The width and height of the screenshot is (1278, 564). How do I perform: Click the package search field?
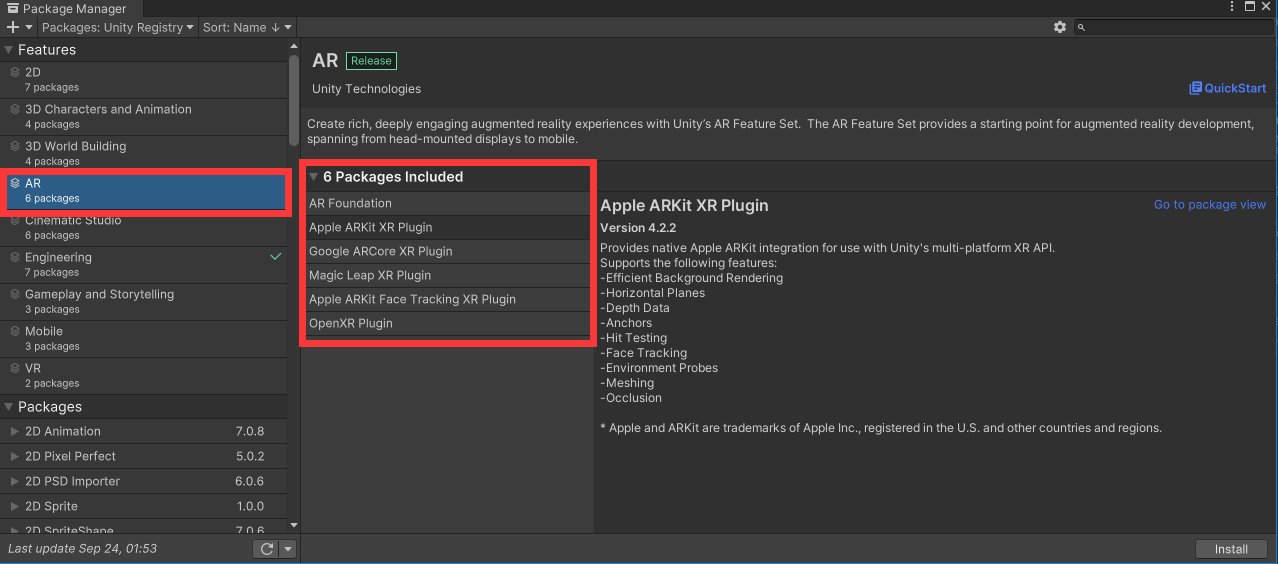(x=1172, y=27)
